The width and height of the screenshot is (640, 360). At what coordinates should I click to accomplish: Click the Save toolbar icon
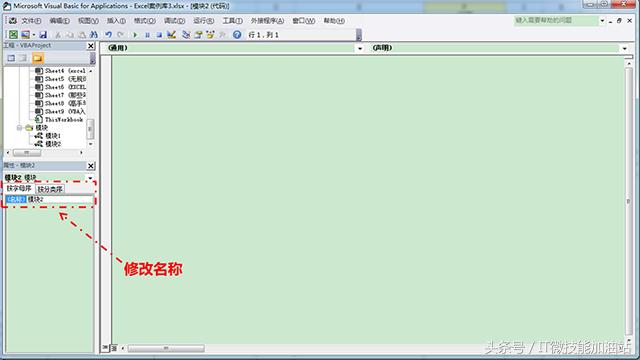43,35
